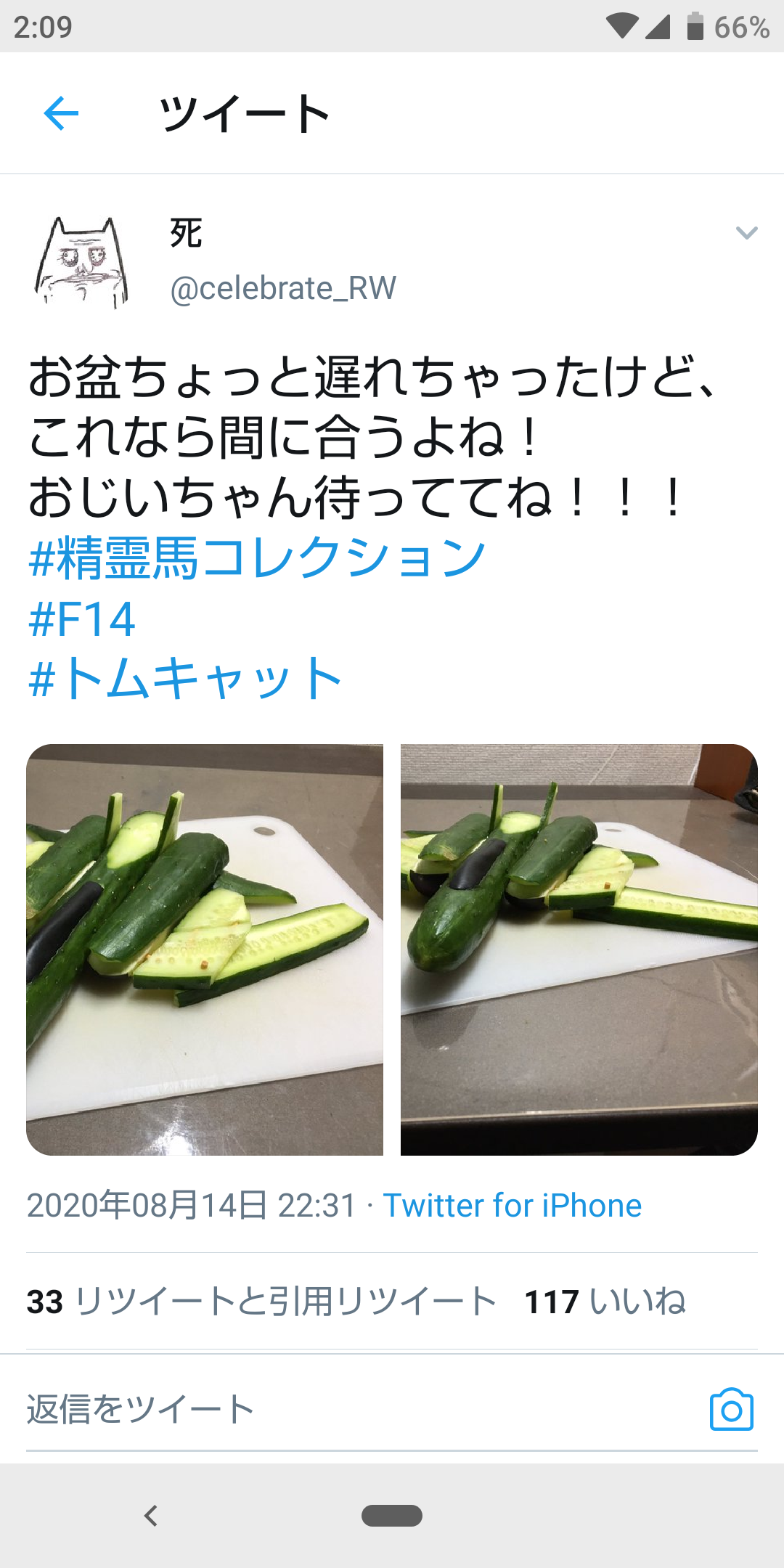
Task: Open the hashtag #トムキャット
Action: [184, 678]
